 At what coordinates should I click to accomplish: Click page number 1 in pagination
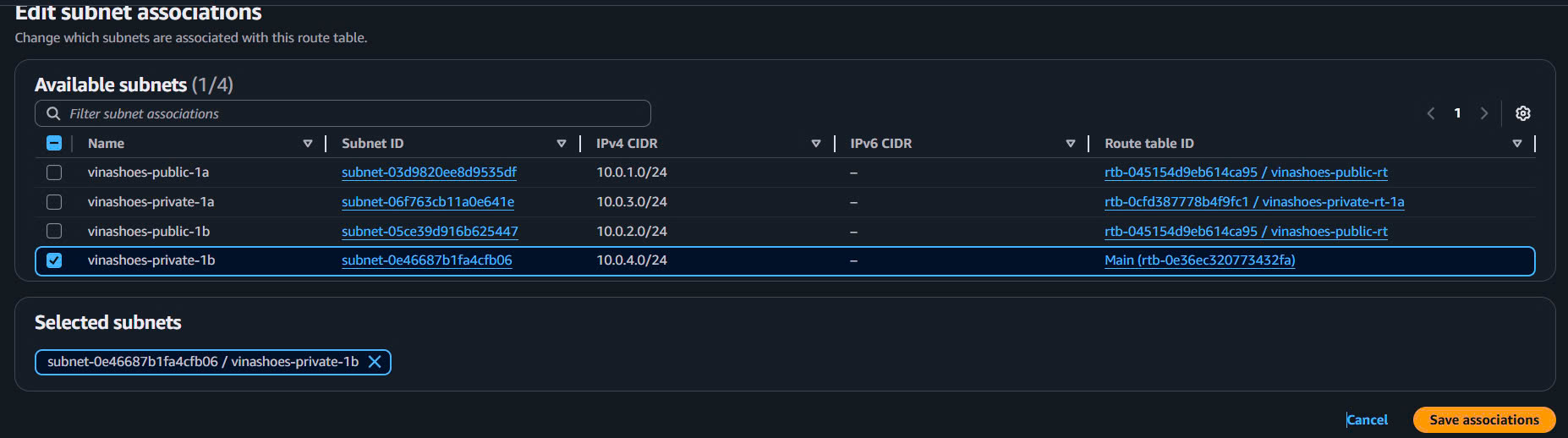click(1457, 113)
